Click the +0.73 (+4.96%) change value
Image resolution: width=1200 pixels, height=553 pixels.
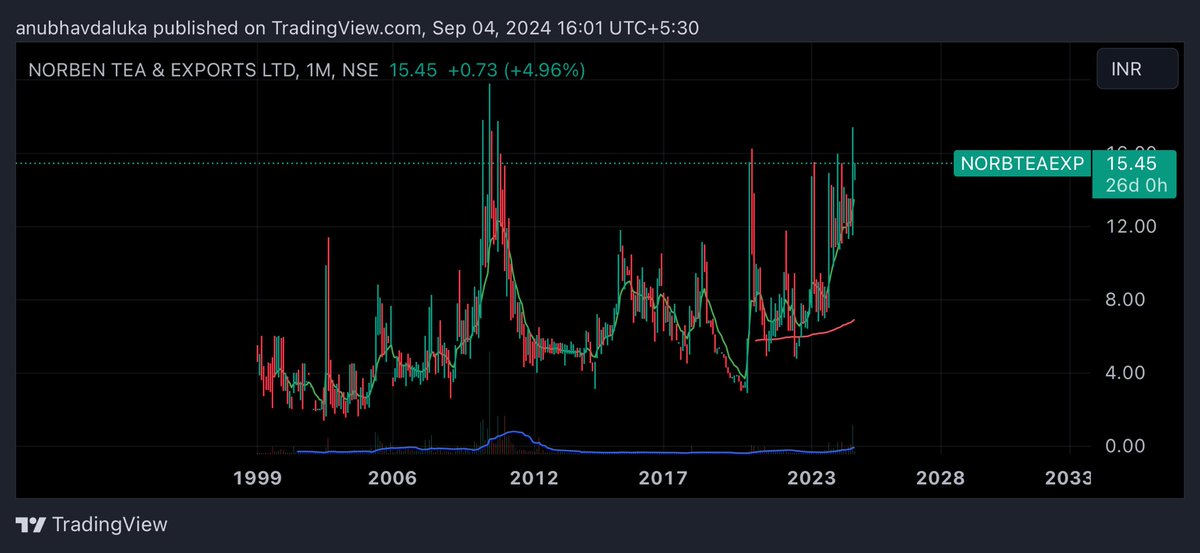(x=516, y=71)
